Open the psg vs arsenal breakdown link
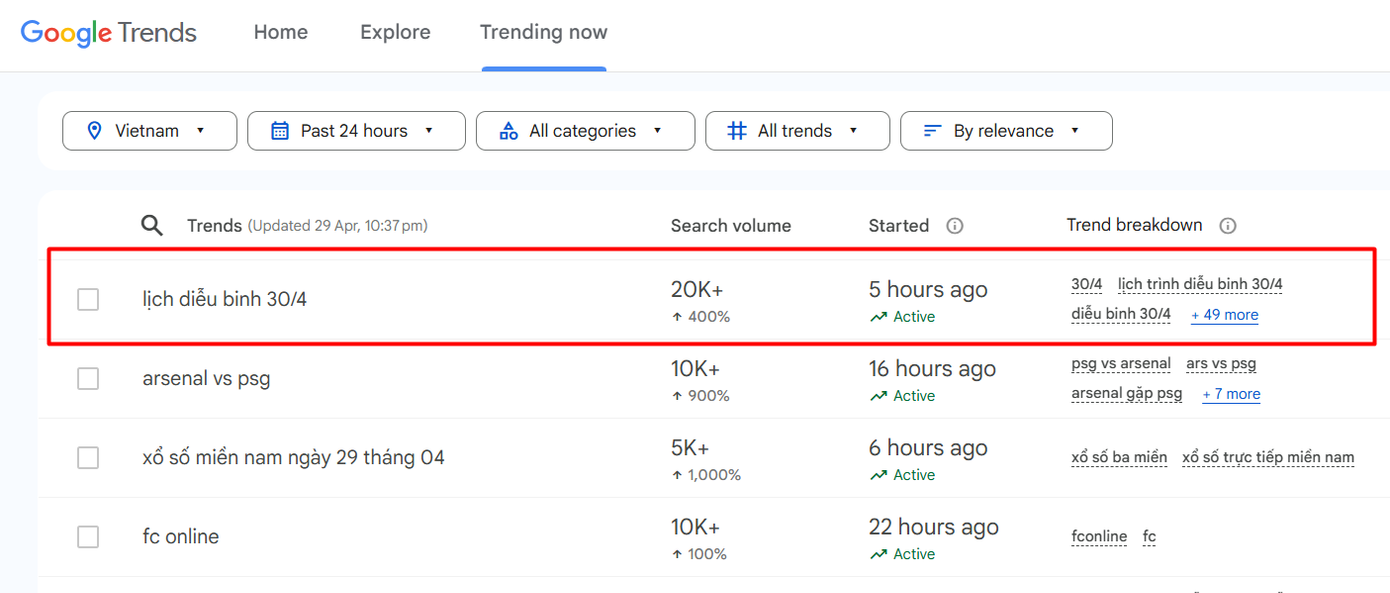Image resolution: width=1390 pixels, height=593 pixels. click(x=1121, y=364)
